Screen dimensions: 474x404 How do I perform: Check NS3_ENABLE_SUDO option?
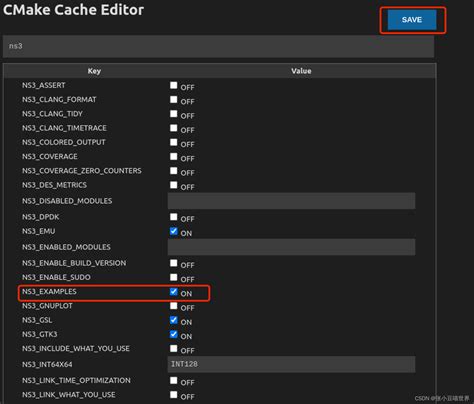click(173, 277)
